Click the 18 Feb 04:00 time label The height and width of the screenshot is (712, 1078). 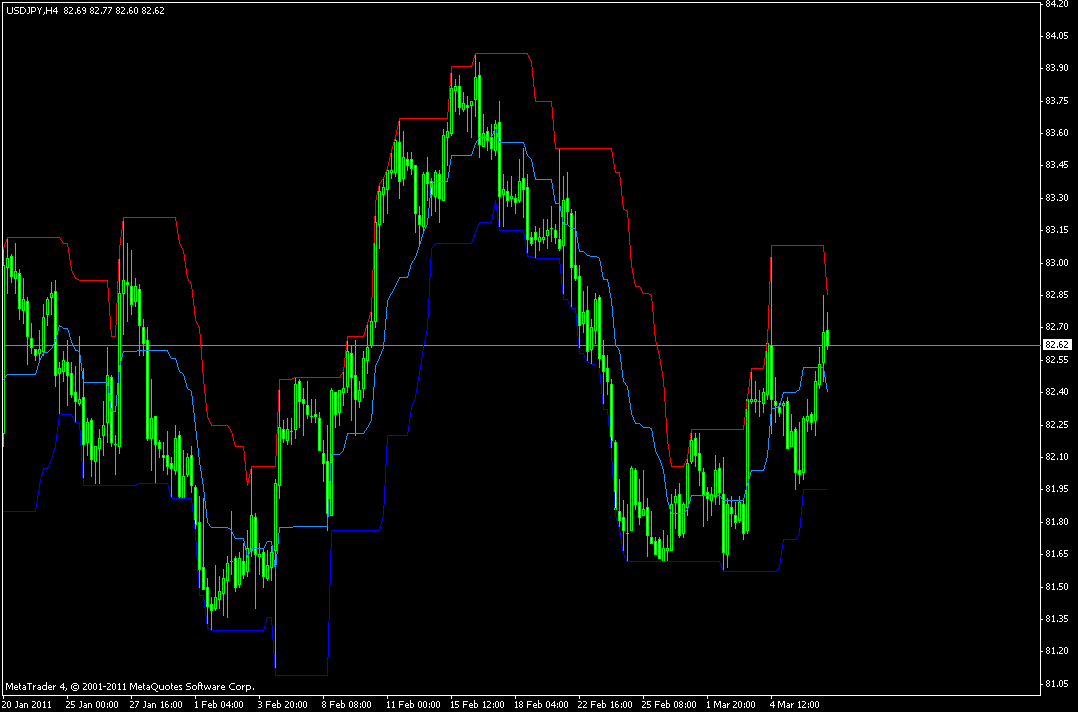(542, 705)
